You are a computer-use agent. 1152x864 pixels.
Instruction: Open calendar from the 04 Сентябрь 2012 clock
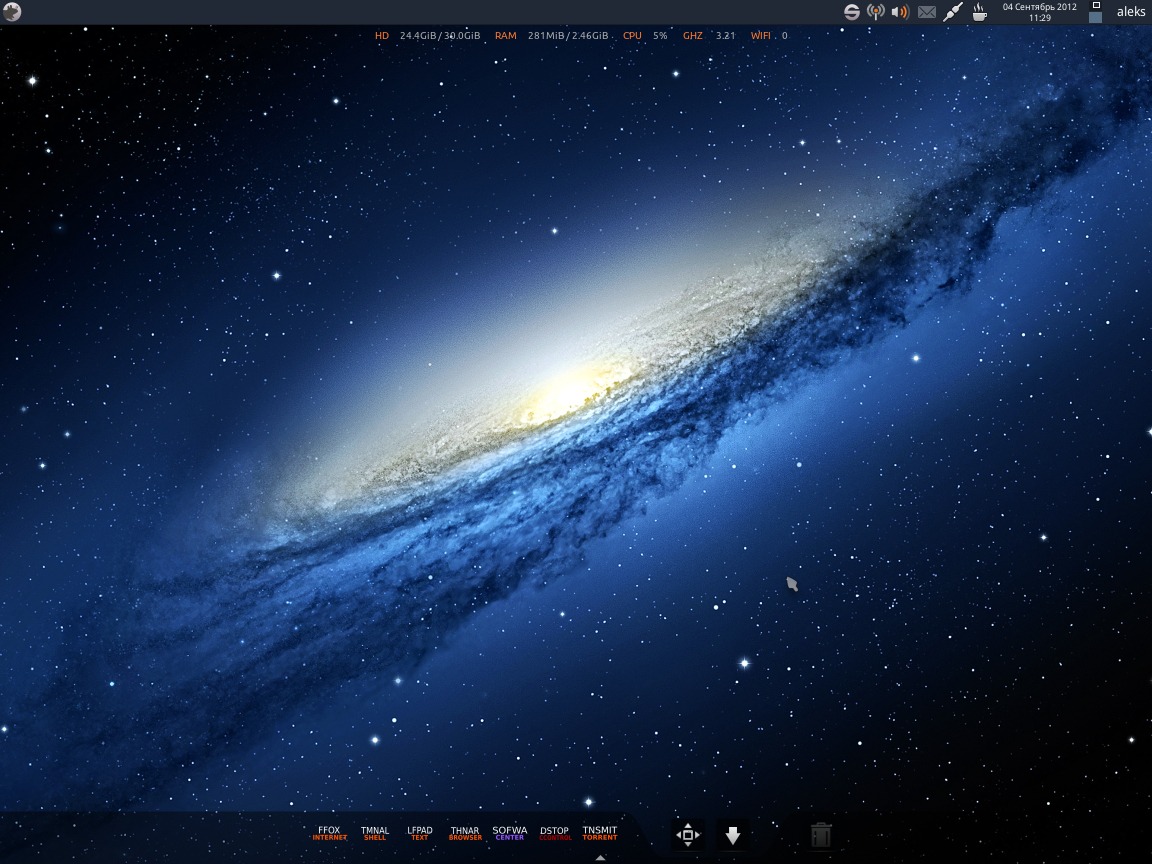1039,12
